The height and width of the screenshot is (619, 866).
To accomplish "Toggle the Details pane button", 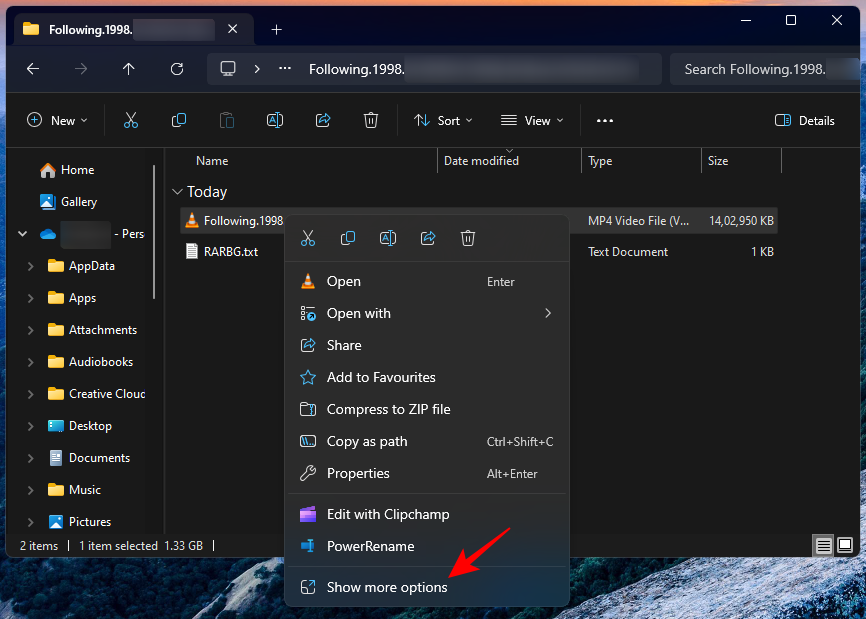I will (x=804, y=120).
